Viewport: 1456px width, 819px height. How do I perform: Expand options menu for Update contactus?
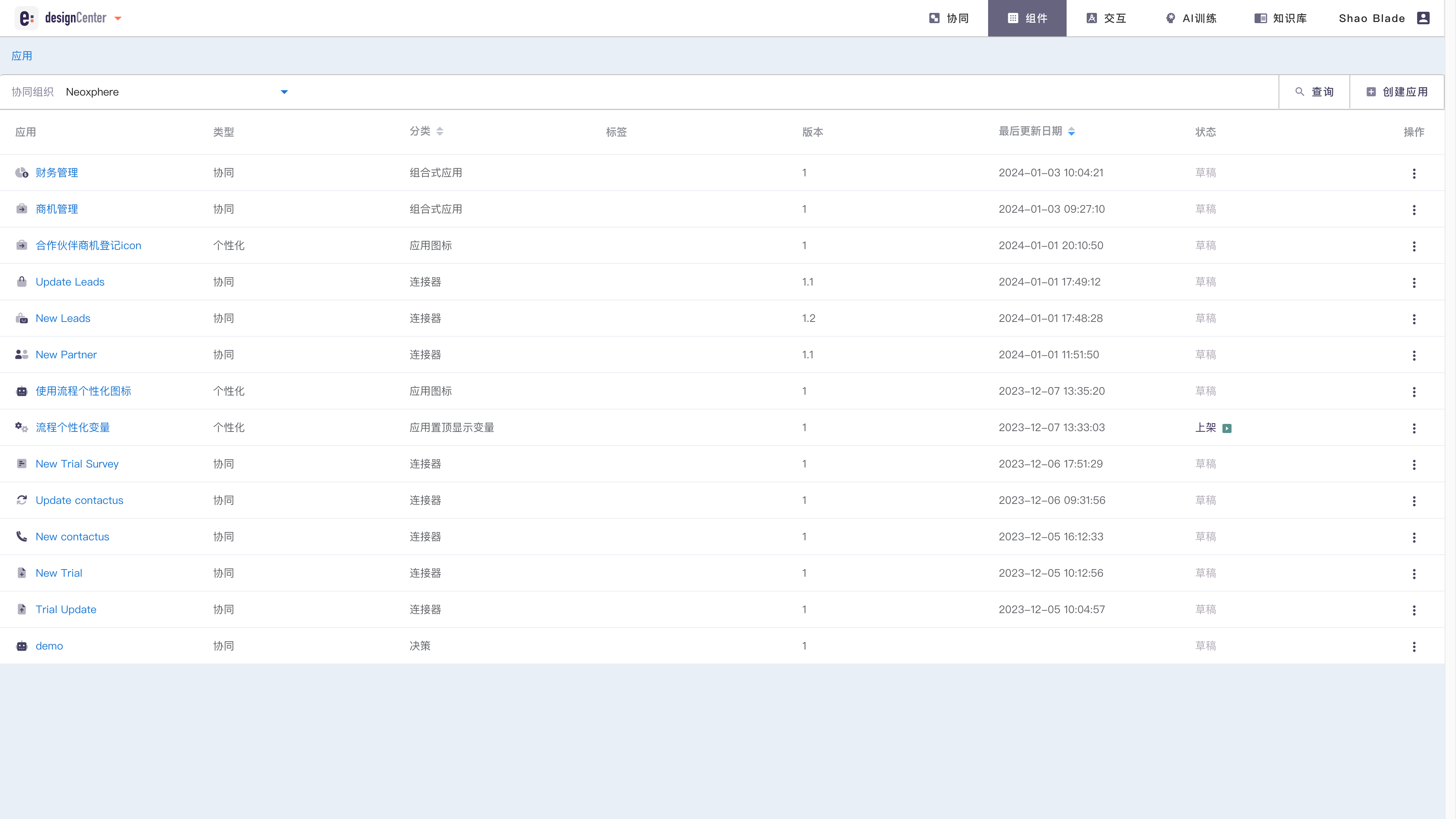(1414, 500)
